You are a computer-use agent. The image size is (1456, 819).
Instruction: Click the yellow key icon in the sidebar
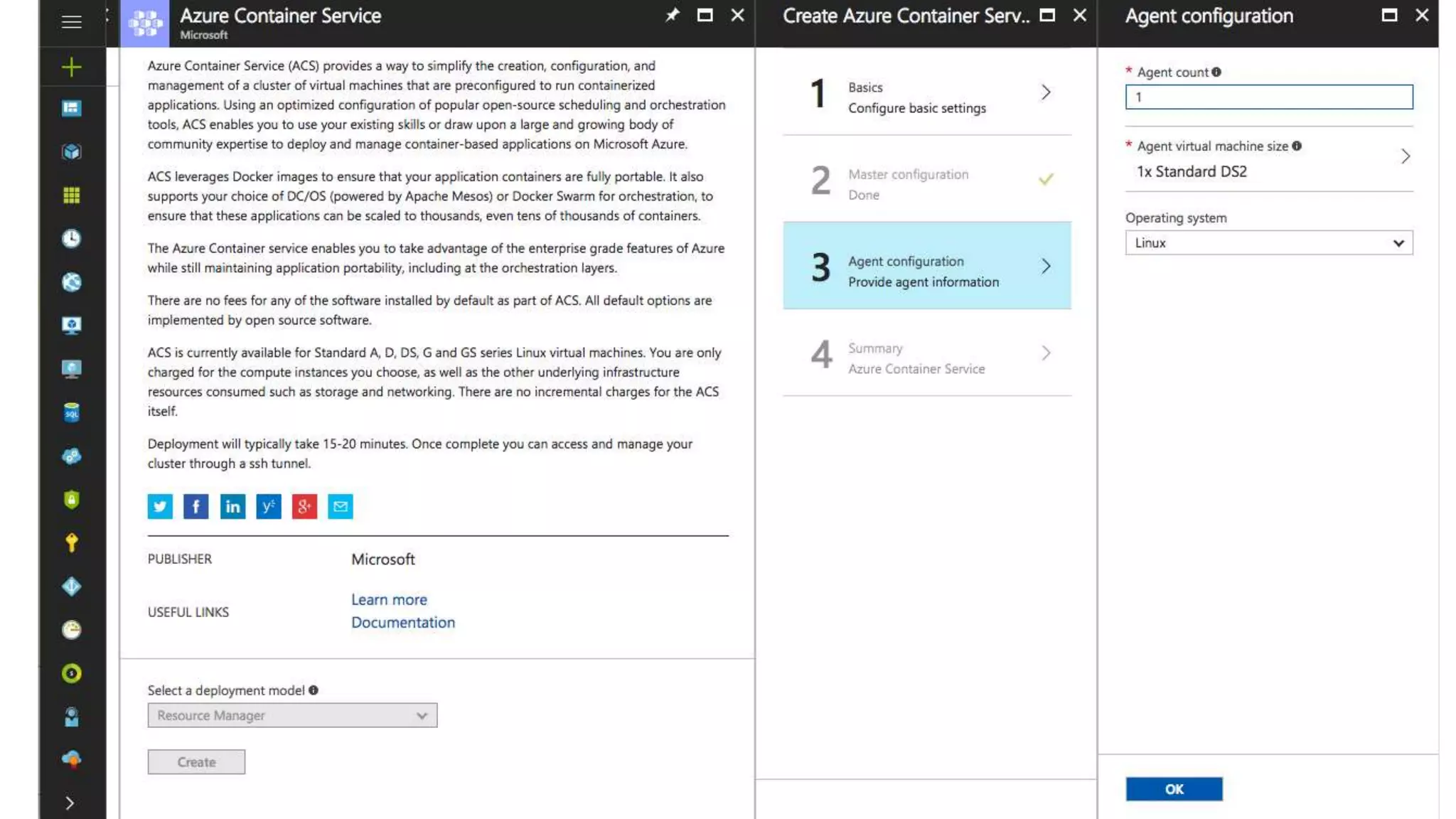(71, 543)
